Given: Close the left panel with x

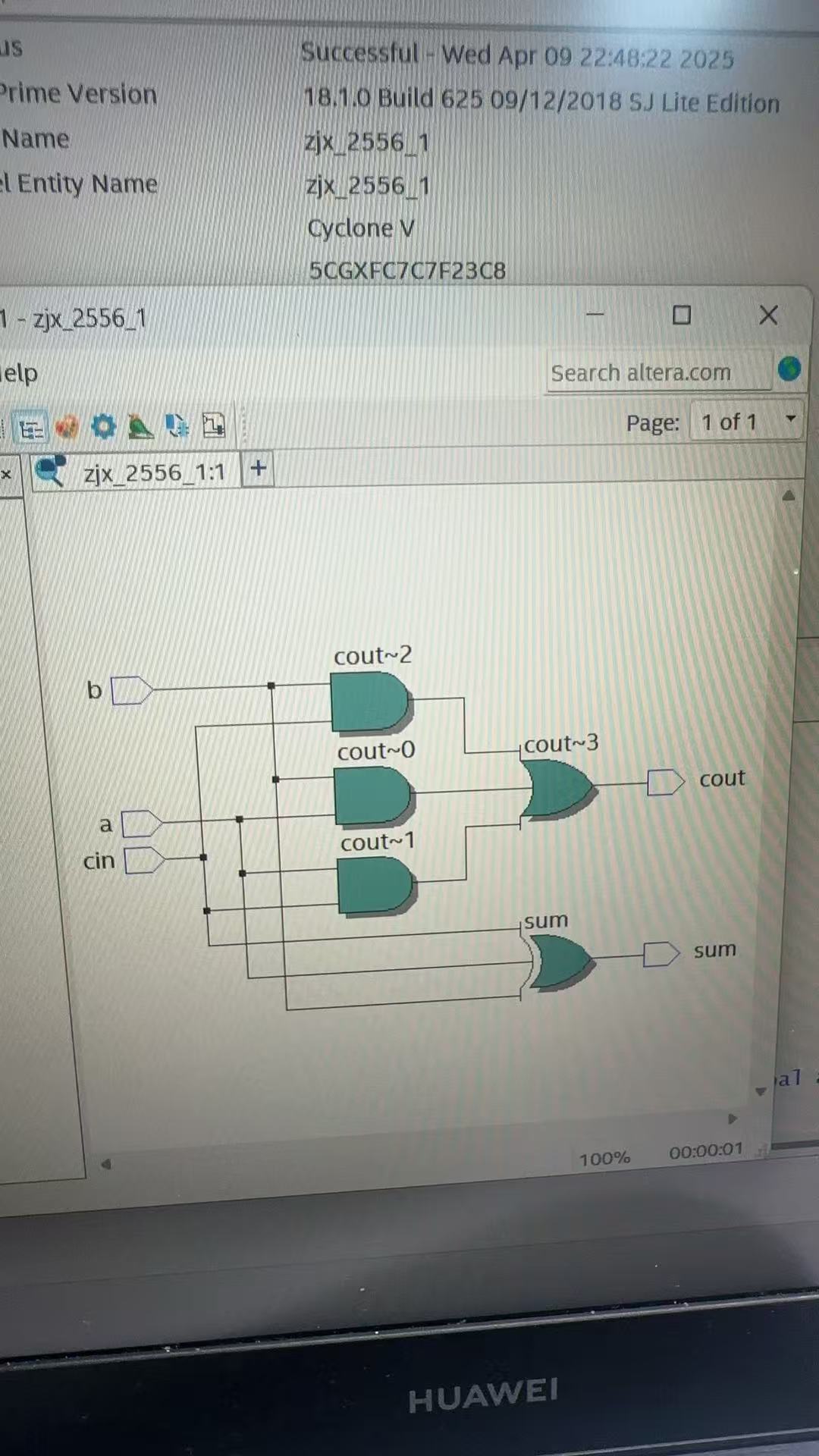Looking at the screenshot, I should [x=6, y=475].
